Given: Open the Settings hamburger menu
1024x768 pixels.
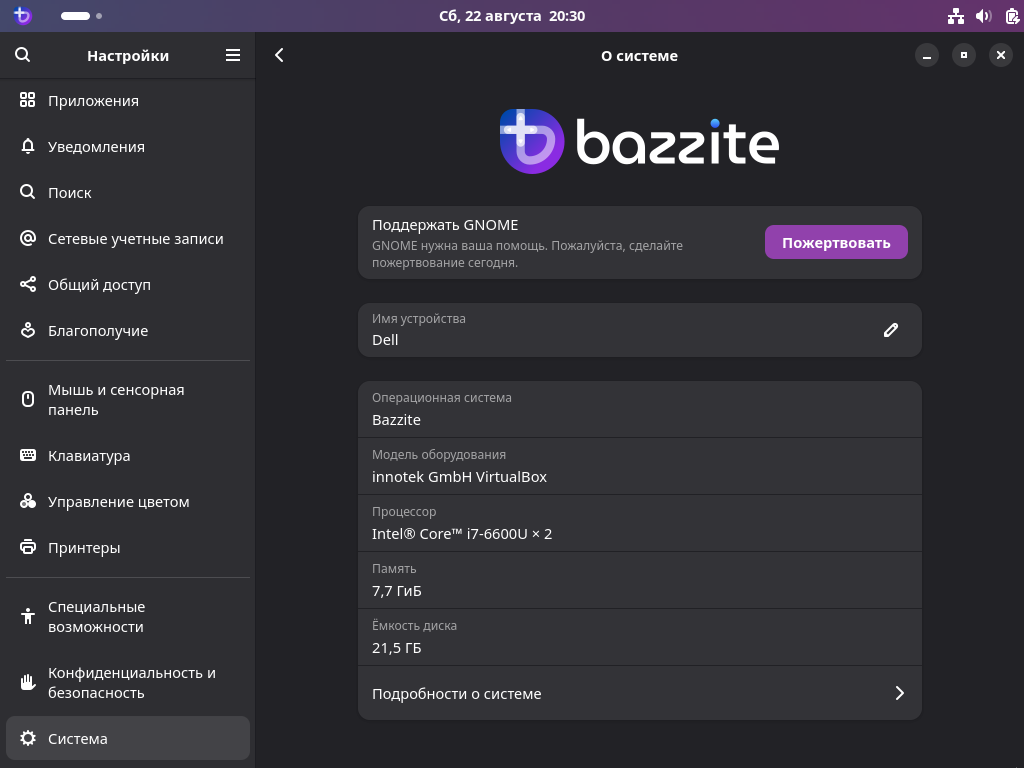Looking at the screenshot, I should (232, 55).
